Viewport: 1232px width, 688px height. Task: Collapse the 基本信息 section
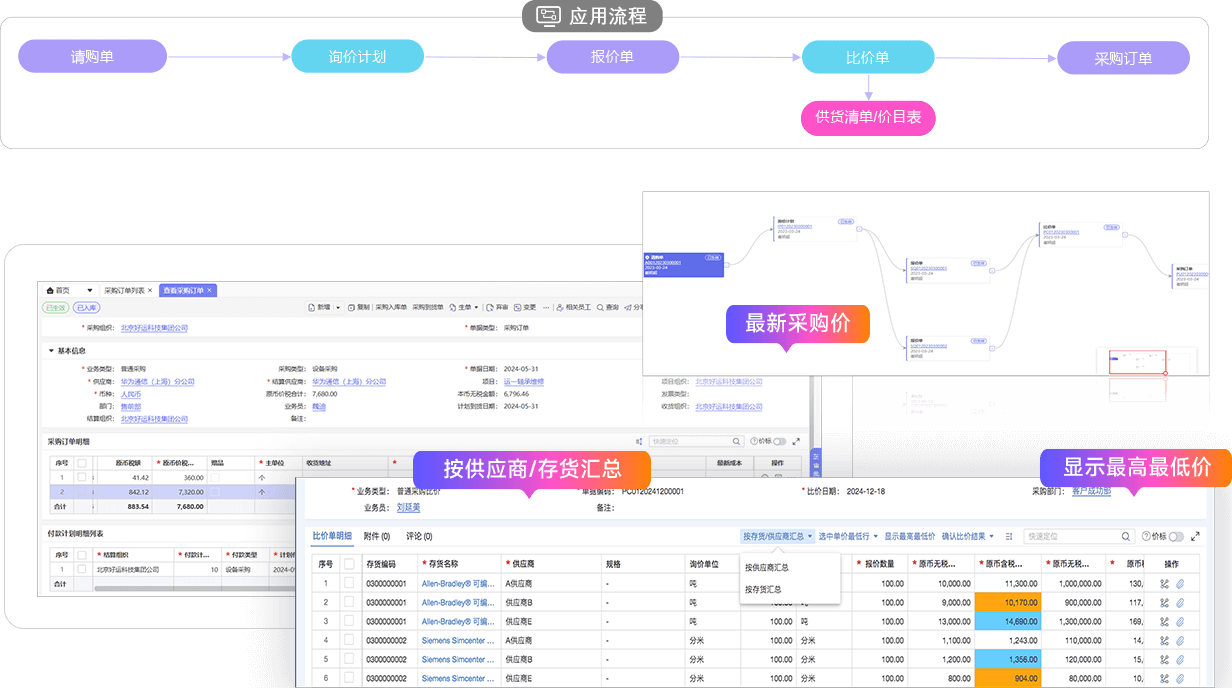tap(51, 351)
